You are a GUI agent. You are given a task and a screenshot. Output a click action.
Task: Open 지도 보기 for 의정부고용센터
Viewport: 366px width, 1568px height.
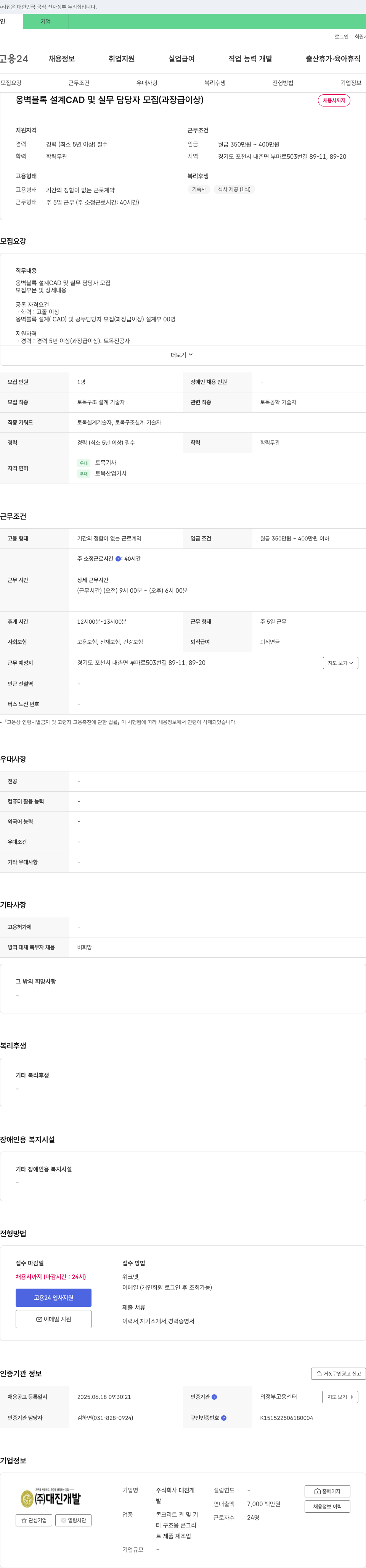(340, 1397)
